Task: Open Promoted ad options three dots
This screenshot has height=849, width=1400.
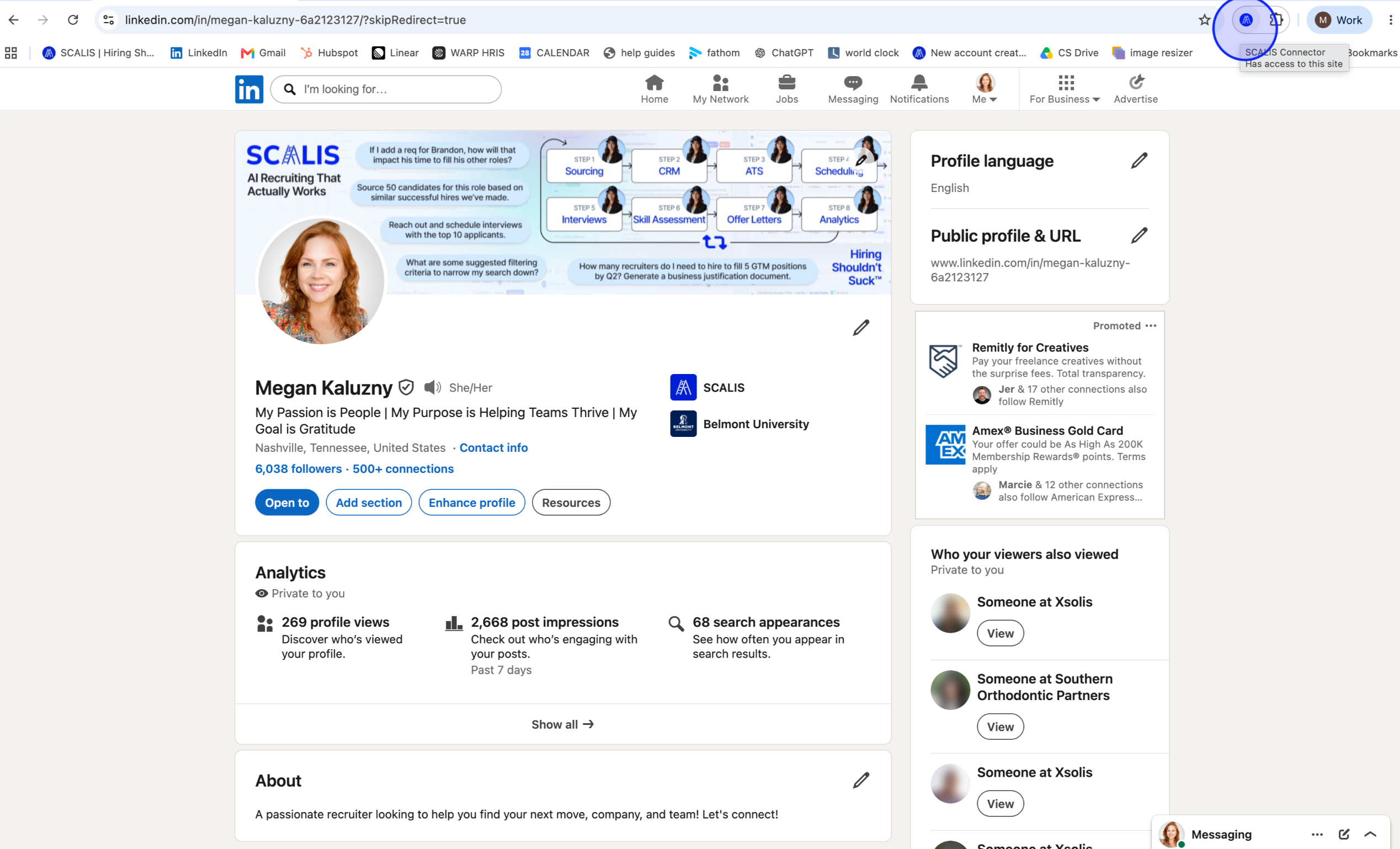Action: [x=1151, y=325]
